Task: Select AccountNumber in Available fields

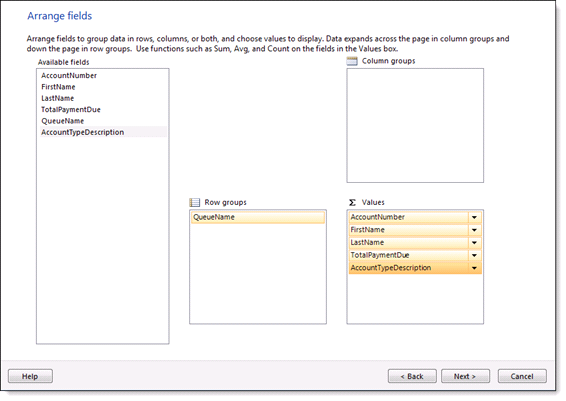Action: click(69, 75)
